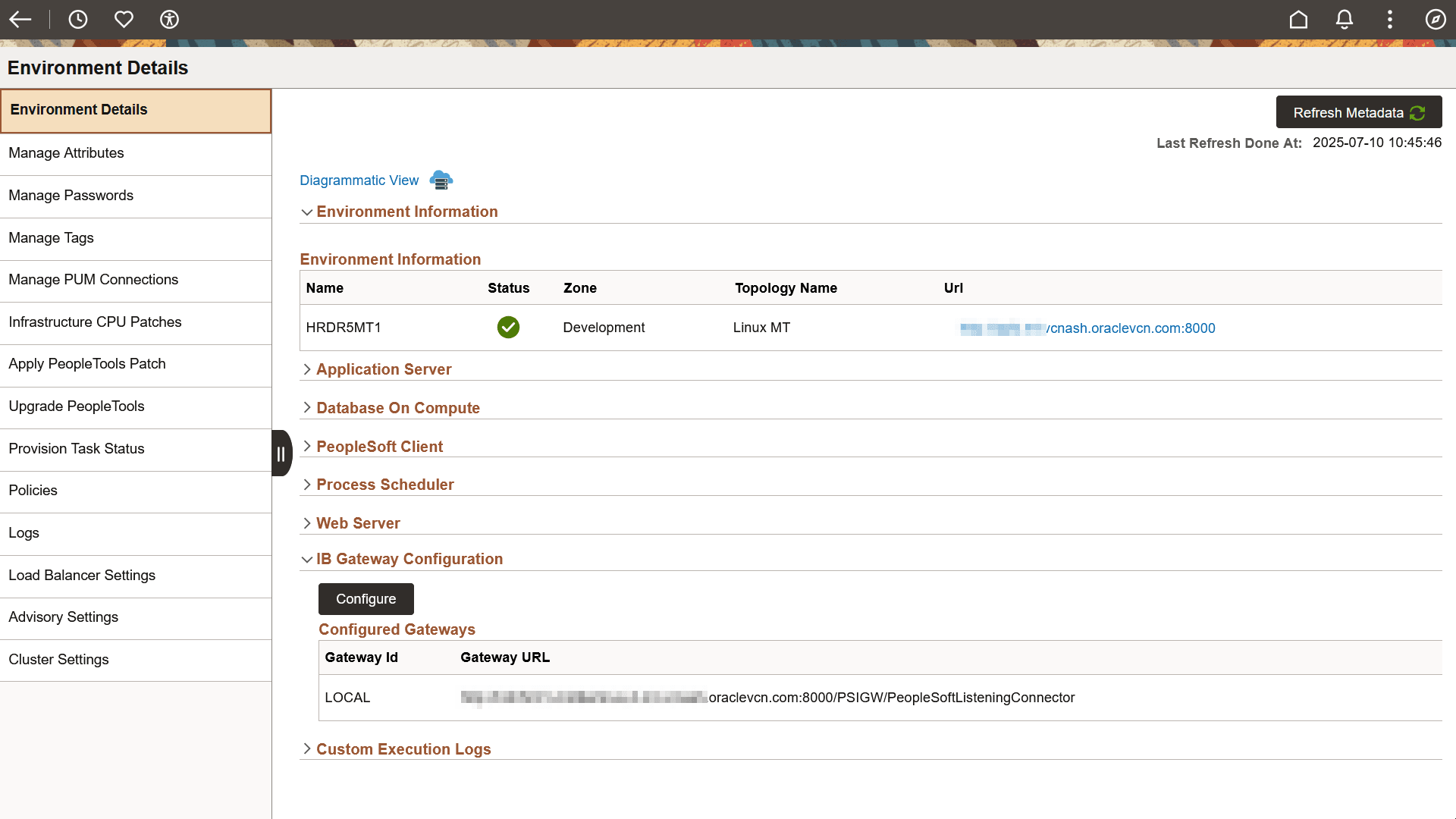Screen dimensions: 1456x819
Task: Collapse the Environment Information section
Action: pyautogui.click(x=307, y=212)
